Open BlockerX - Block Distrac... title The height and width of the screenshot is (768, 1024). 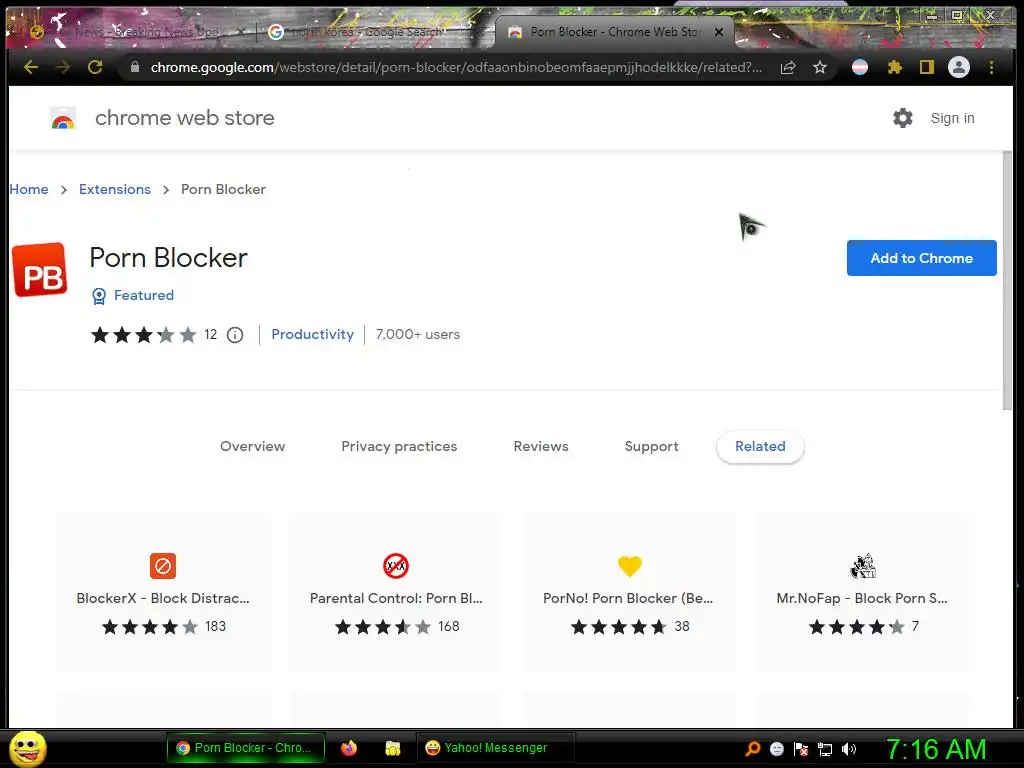pyautogui.click(x=163, y=598)
